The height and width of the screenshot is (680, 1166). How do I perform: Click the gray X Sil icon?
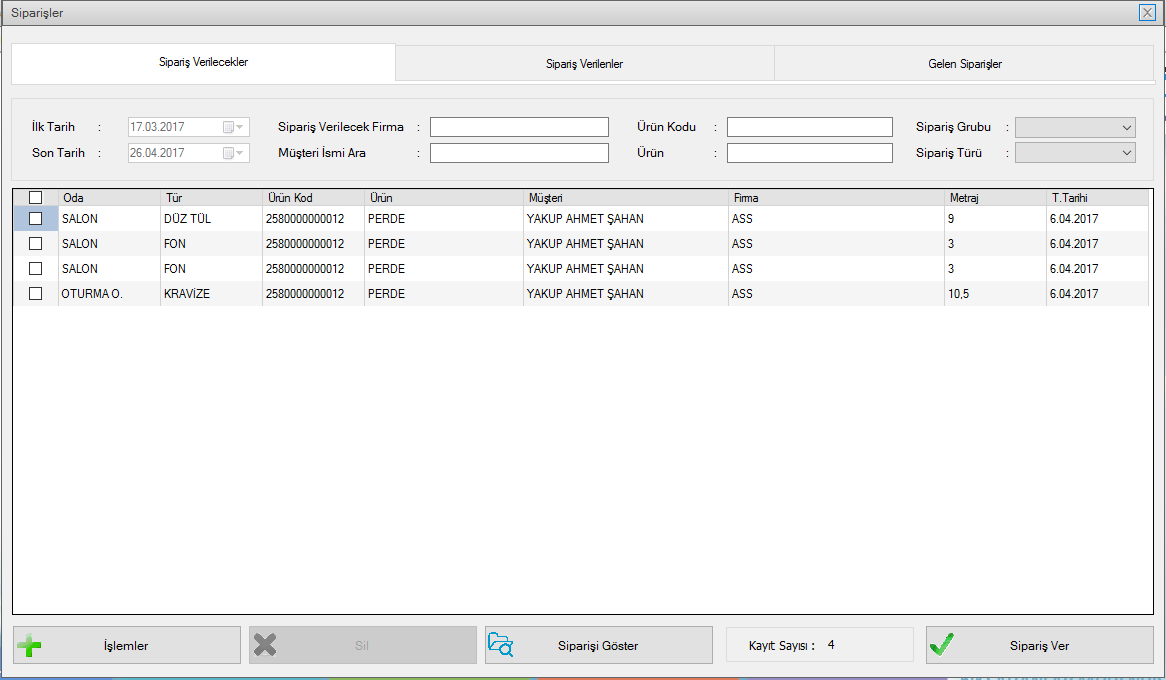pos(265,645)
